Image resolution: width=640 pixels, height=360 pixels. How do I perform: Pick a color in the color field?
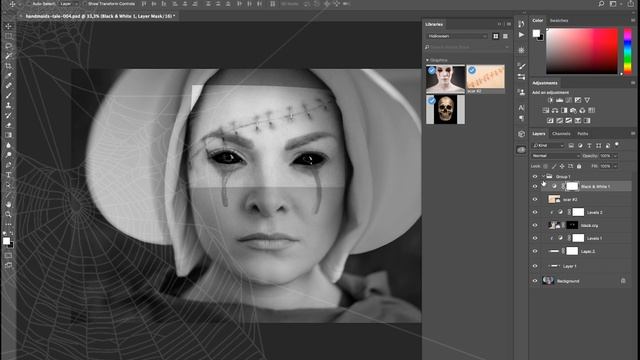point(582,51)
